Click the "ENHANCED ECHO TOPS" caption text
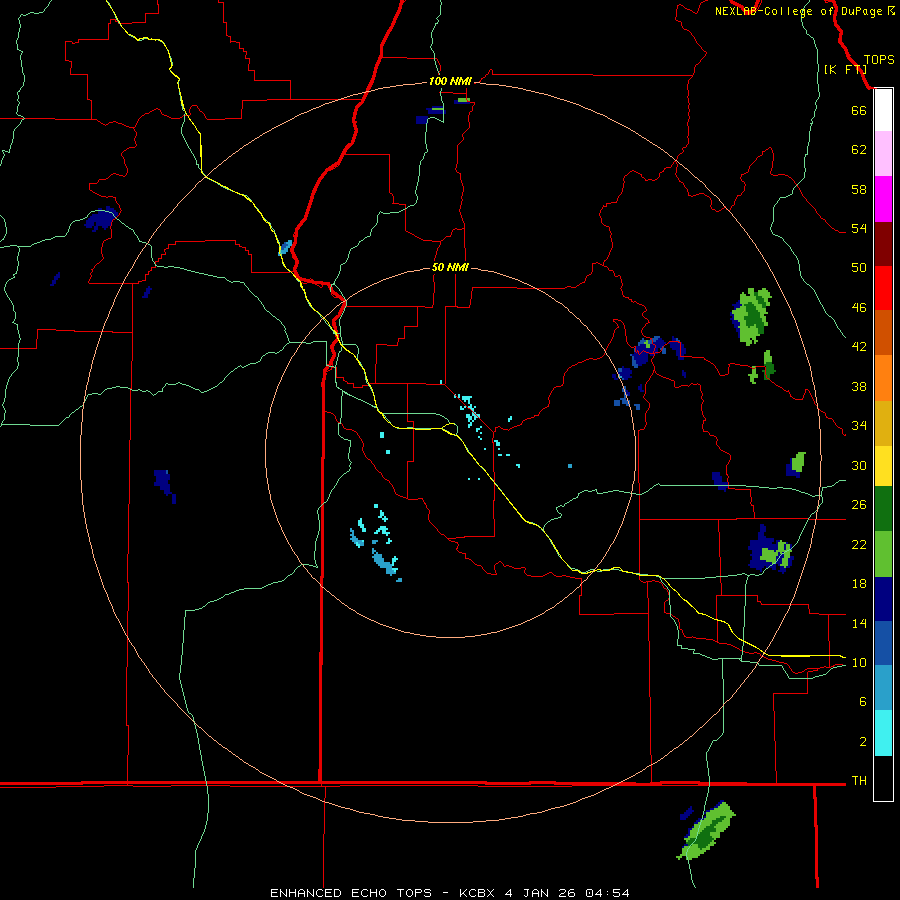The width and height of the screenshot is (900, 900). [351, 893]
